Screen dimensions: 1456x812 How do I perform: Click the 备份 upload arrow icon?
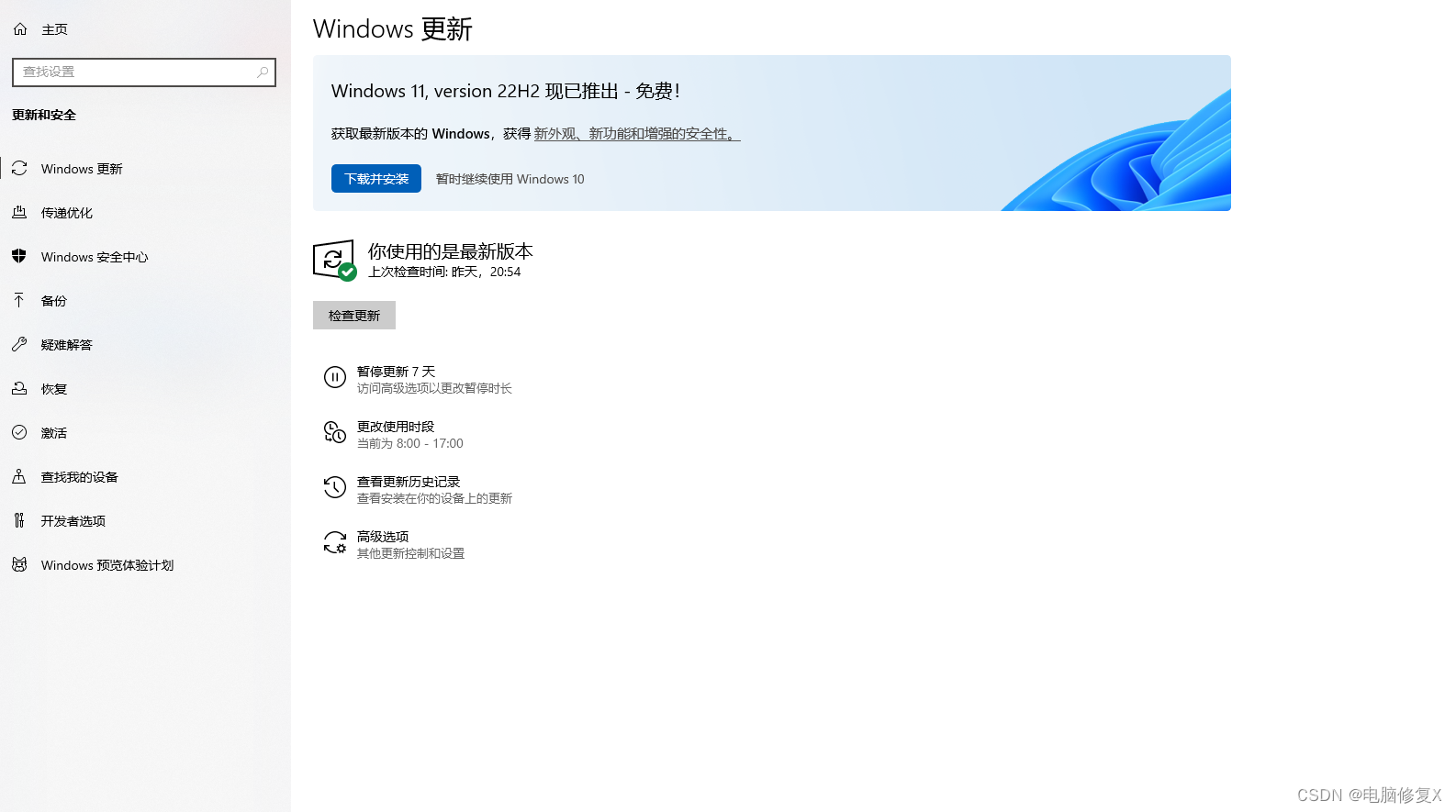click(x=19, y=301)
